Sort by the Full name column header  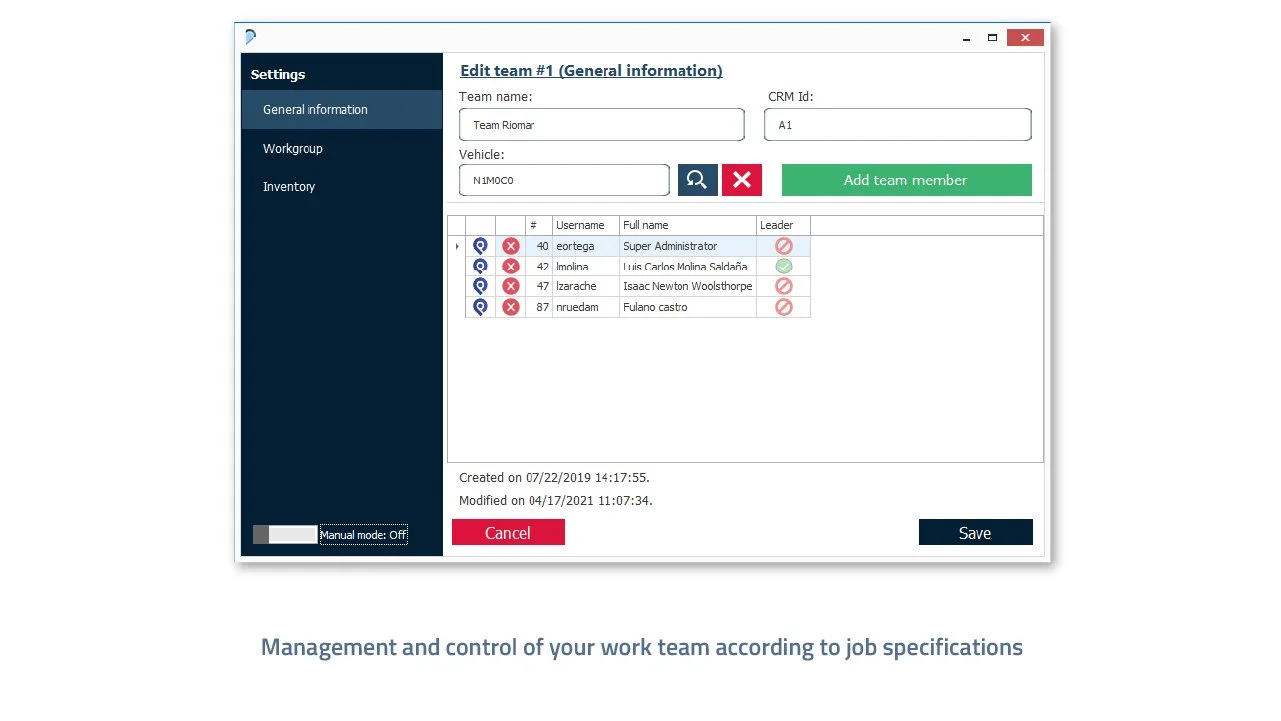coord(688,225)
